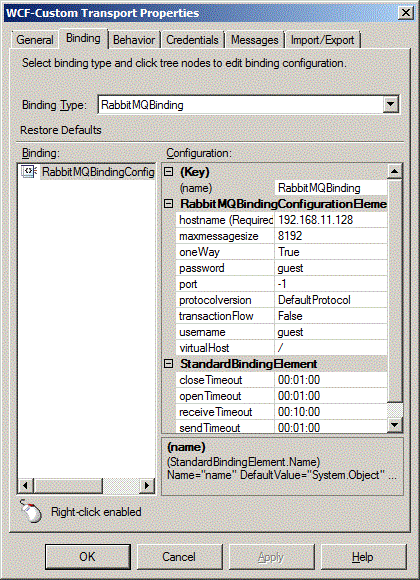Click the Configuration vertical scrollbar thumb
The width and height of the screenshot is (420, 580).
[x=394, y=291]
